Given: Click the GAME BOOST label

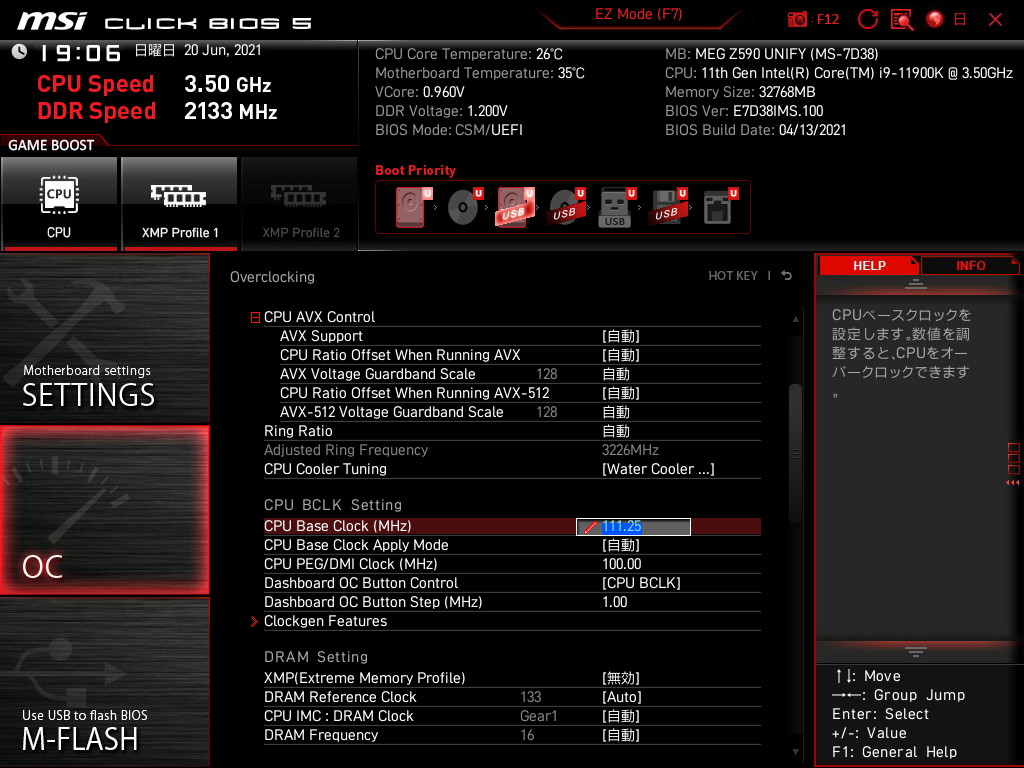Looking at the screenshot, I should tap(51, 145).
